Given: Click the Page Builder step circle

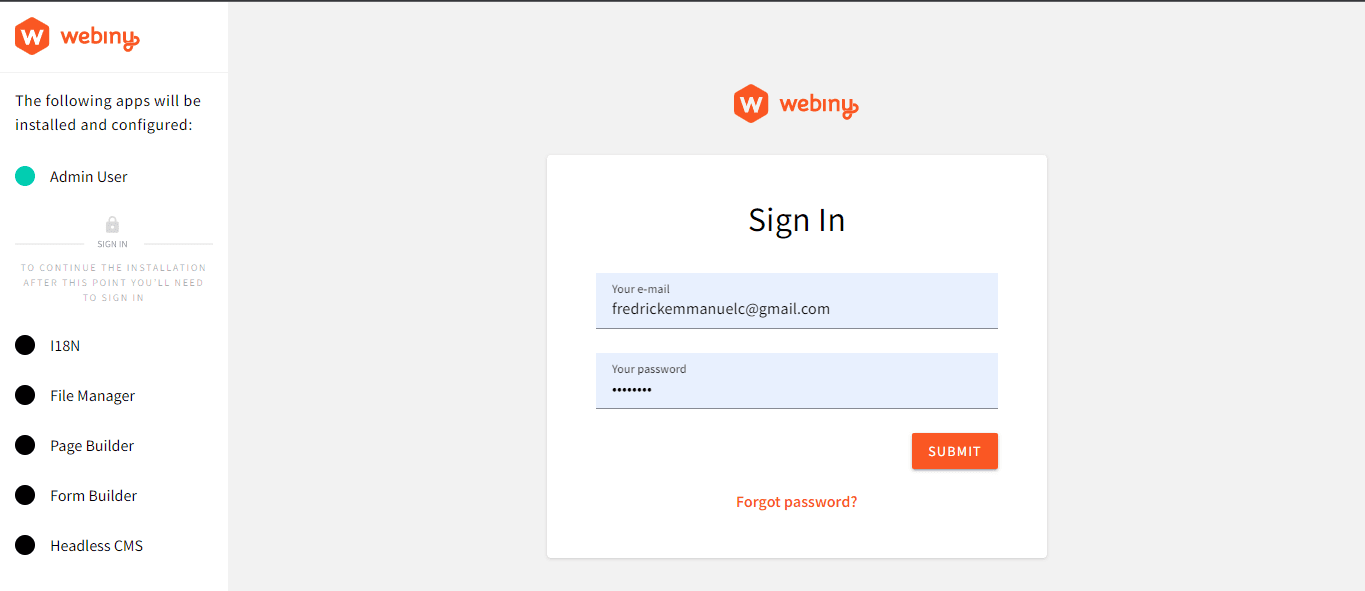Looking at the screenshot, I should point(25,446).
